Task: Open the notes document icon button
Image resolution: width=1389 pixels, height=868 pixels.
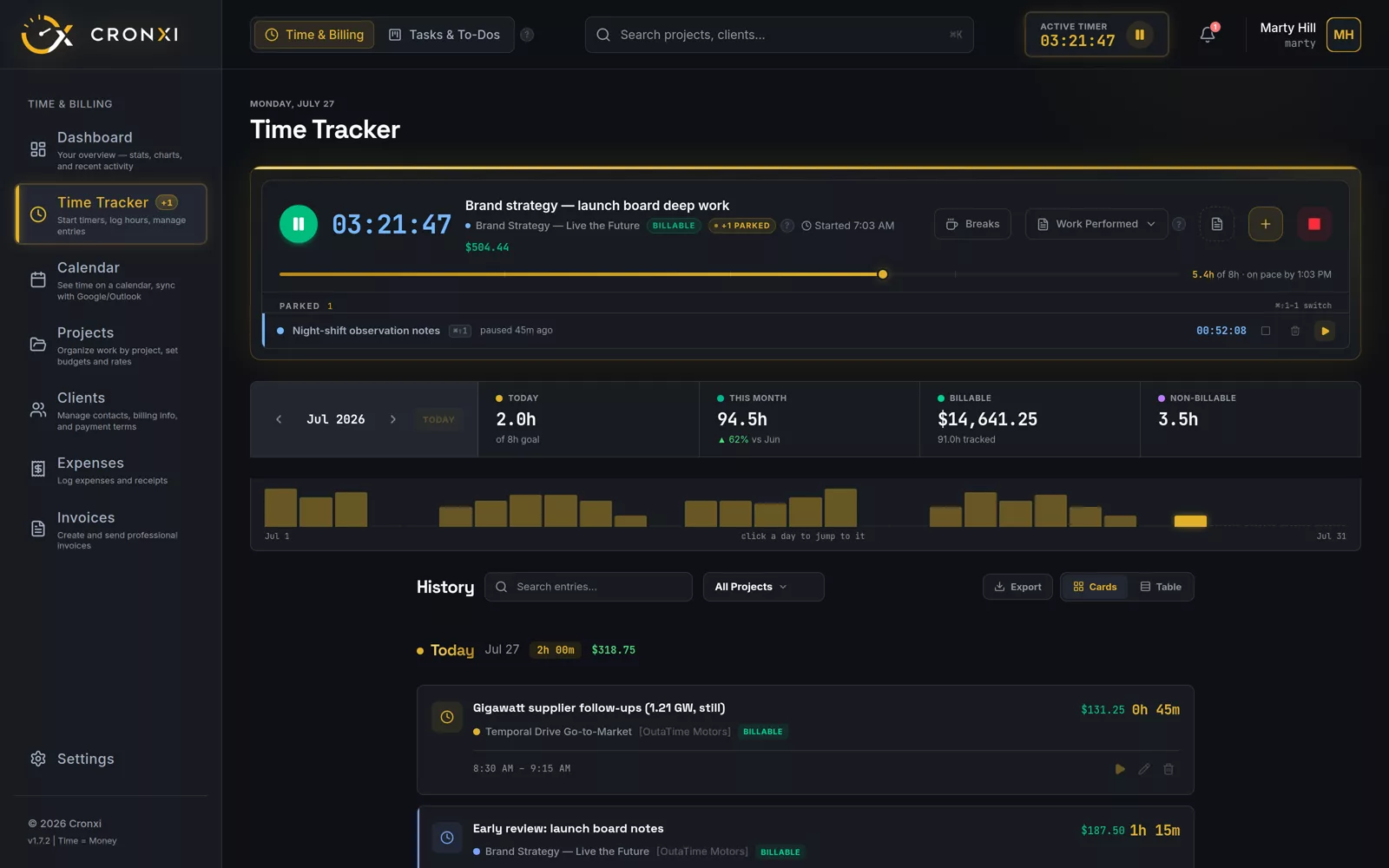Action: point(1217,224)
